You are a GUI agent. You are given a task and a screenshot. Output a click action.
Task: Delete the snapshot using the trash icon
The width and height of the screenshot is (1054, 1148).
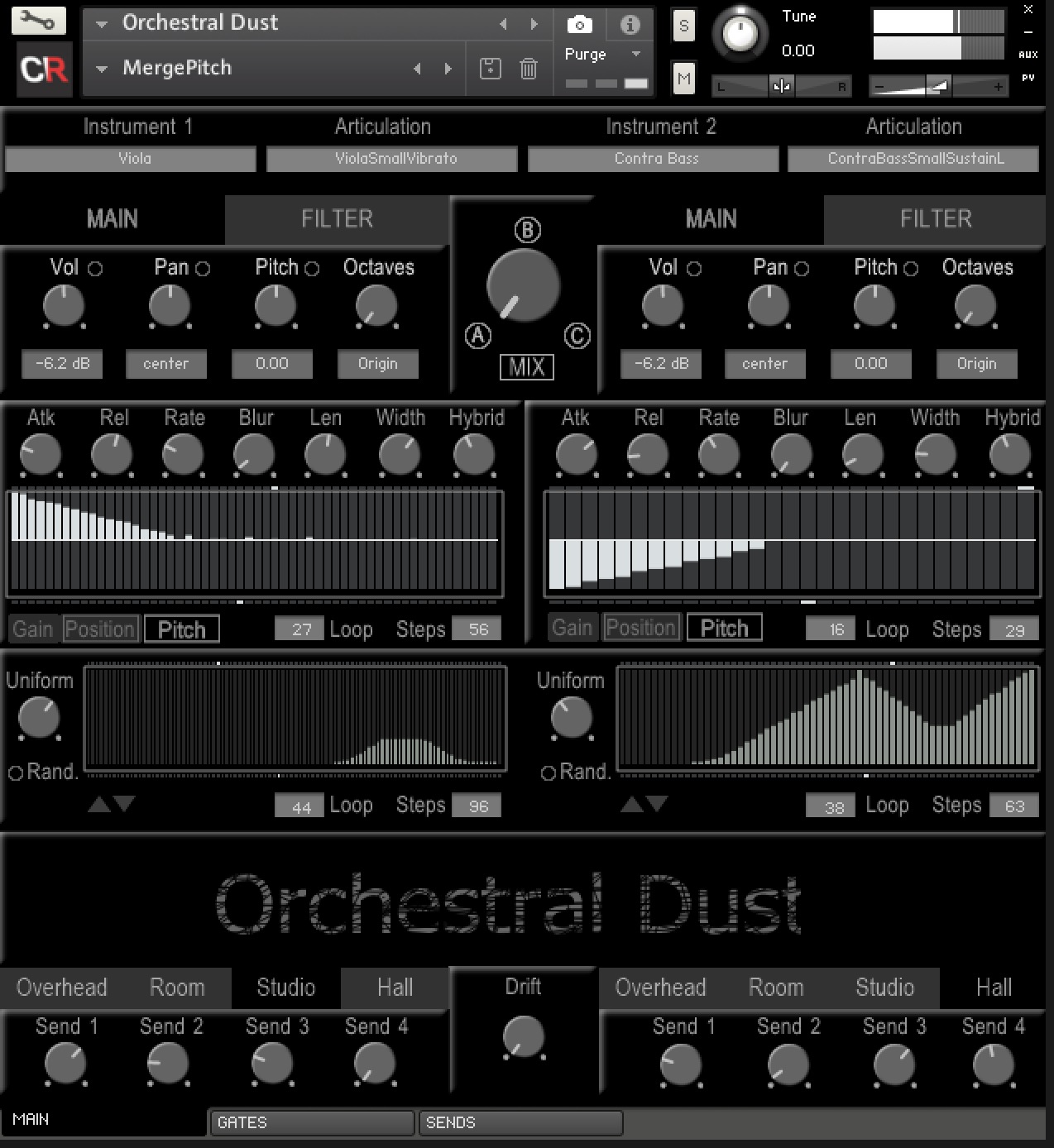click(x=527, y=69)
